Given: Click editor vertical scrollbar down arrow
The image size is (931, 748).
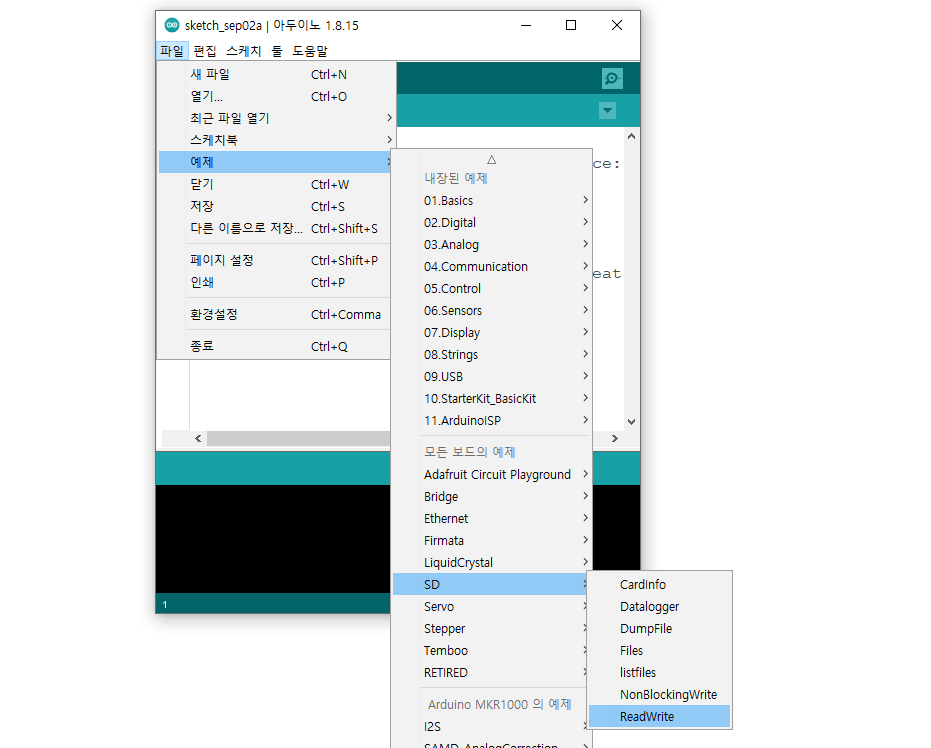Looking at the screenshot, I should (x=631, y=421).
